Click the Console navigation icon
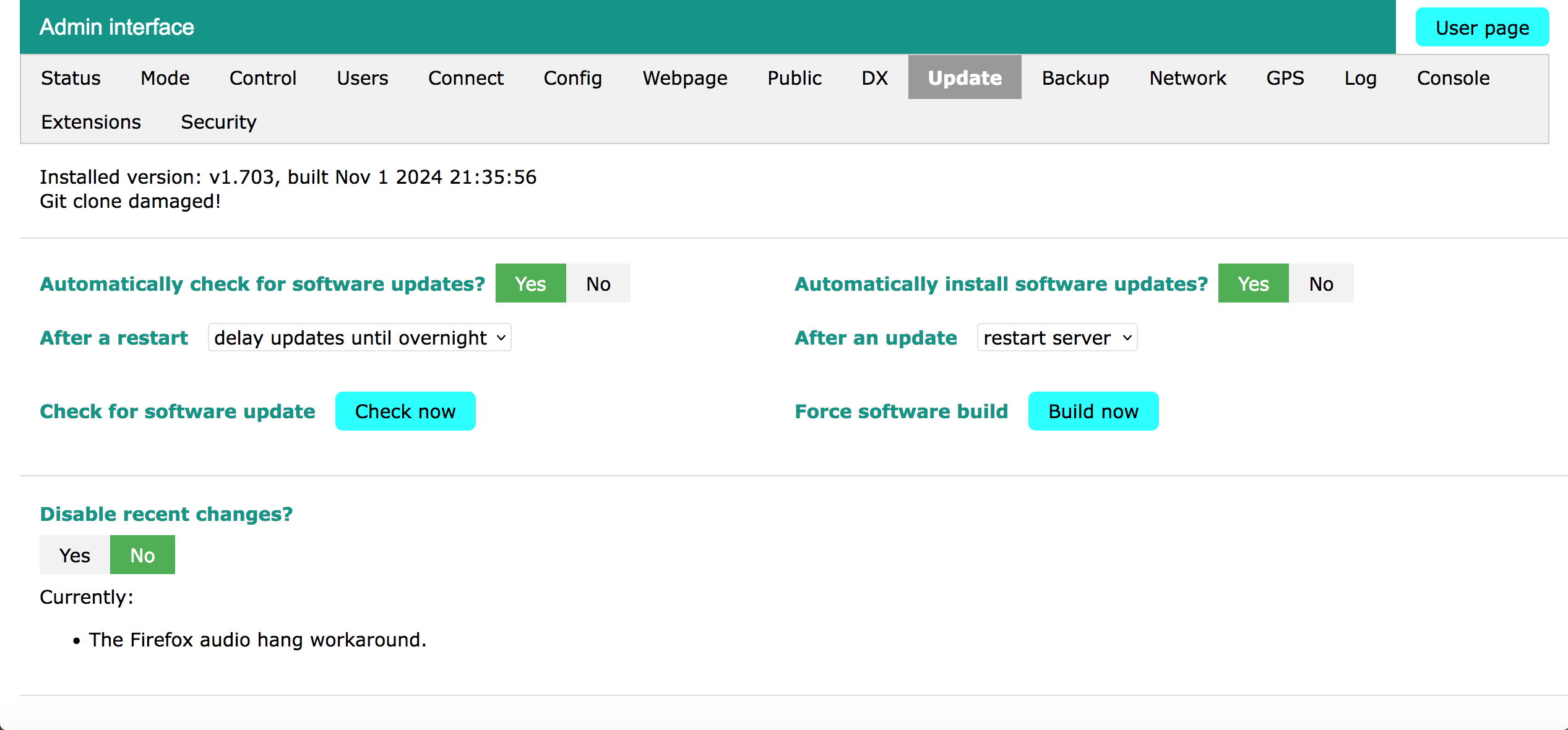Viewport: 1568px width, 730px height. tap(1455, 77)
